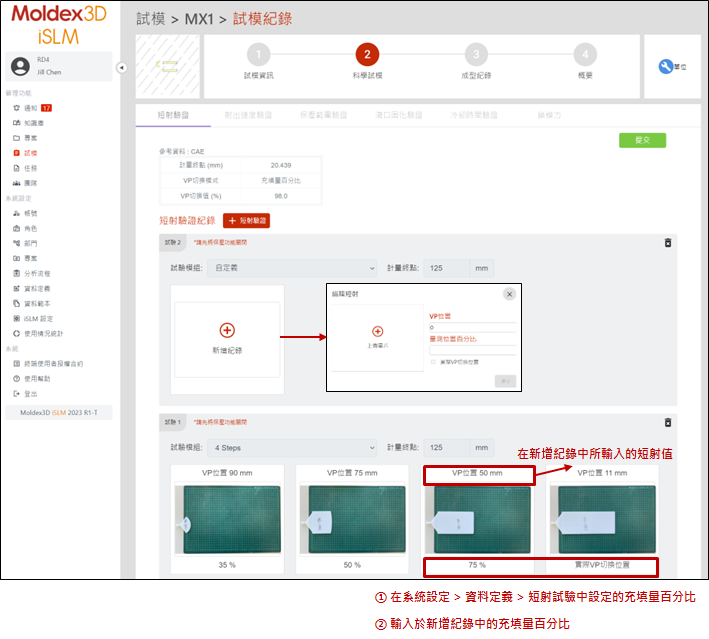Screen dimensions: 709x639
Task: Open 使用幫助 help item
Action: coord(32,379)
